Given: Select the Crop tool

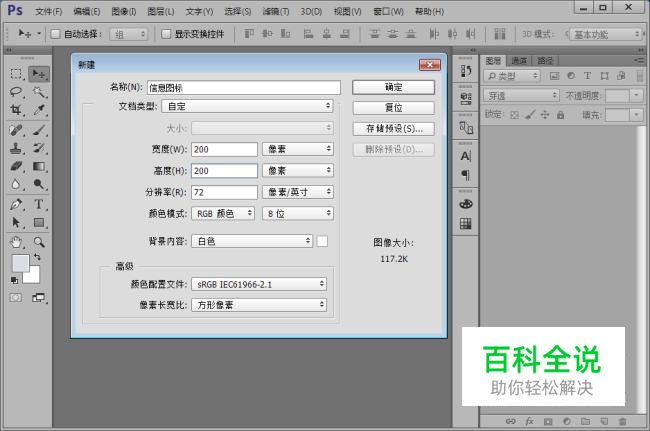Looking at the screenshot, I should pos(16,110).
